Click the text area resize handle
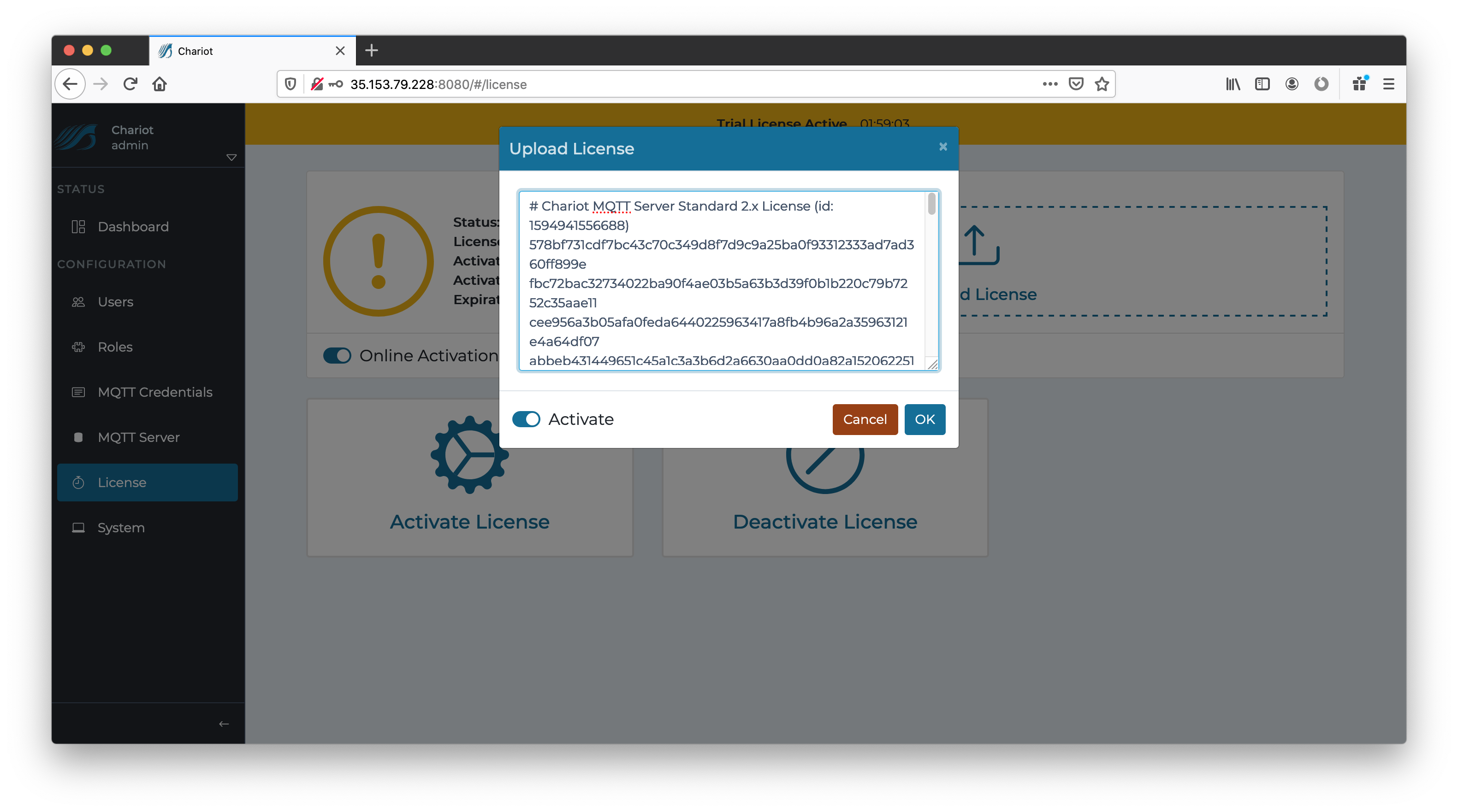1458x812 pixels. pos(933,365)
